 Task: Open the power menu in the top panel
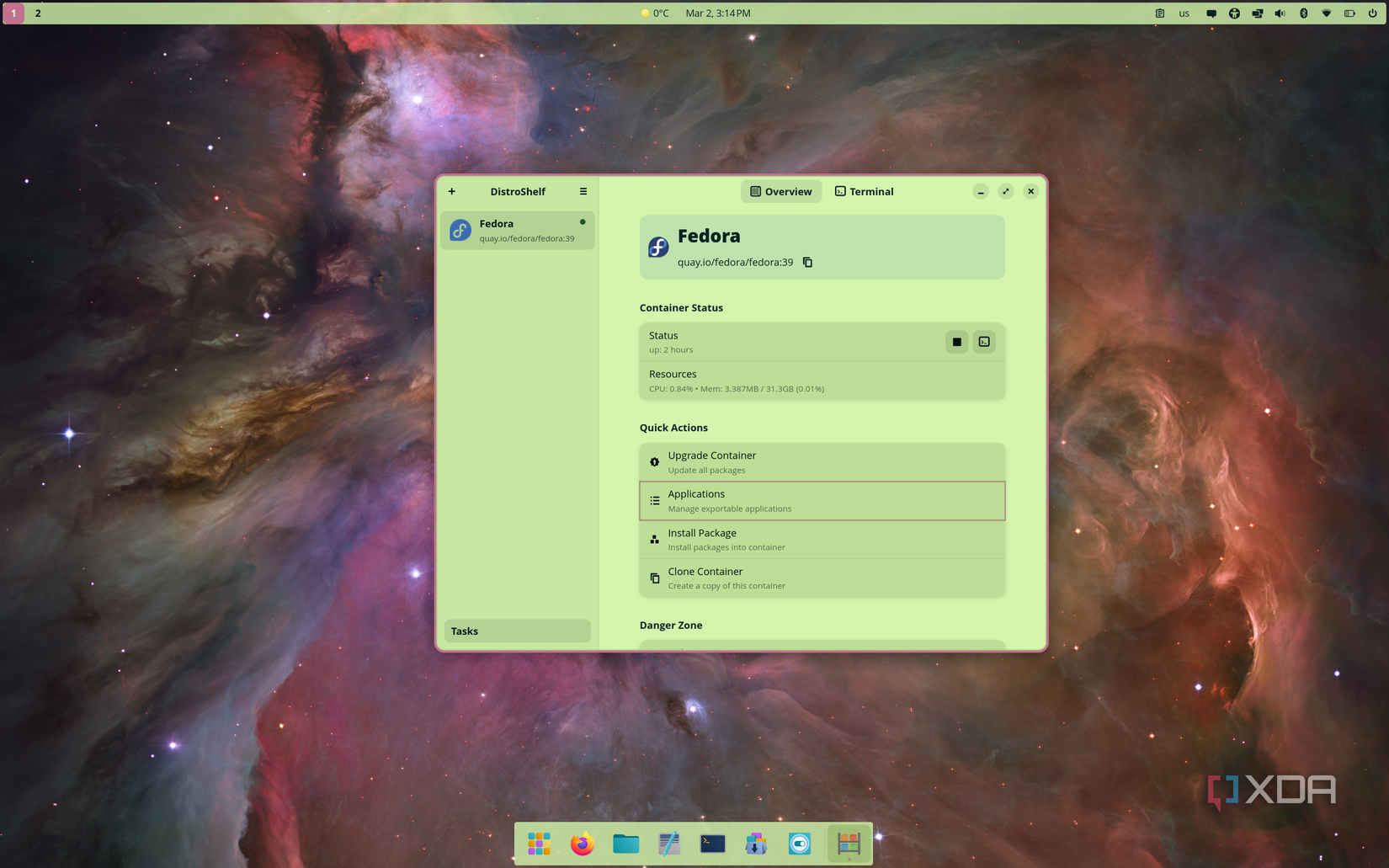click(1372, 13)
